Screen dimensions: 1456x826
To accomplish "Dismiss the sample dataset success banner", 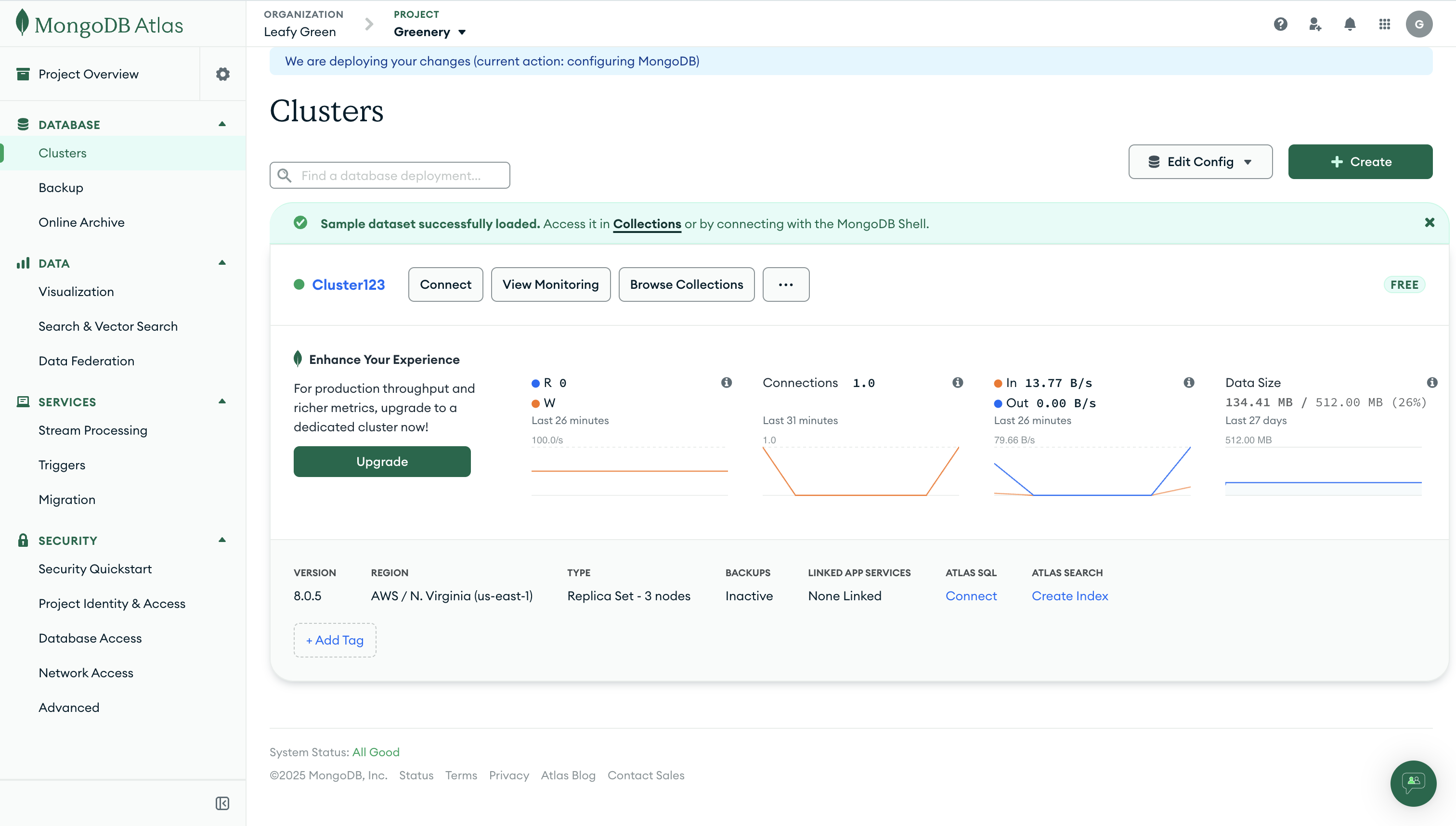I will [x=1430, y=223].
